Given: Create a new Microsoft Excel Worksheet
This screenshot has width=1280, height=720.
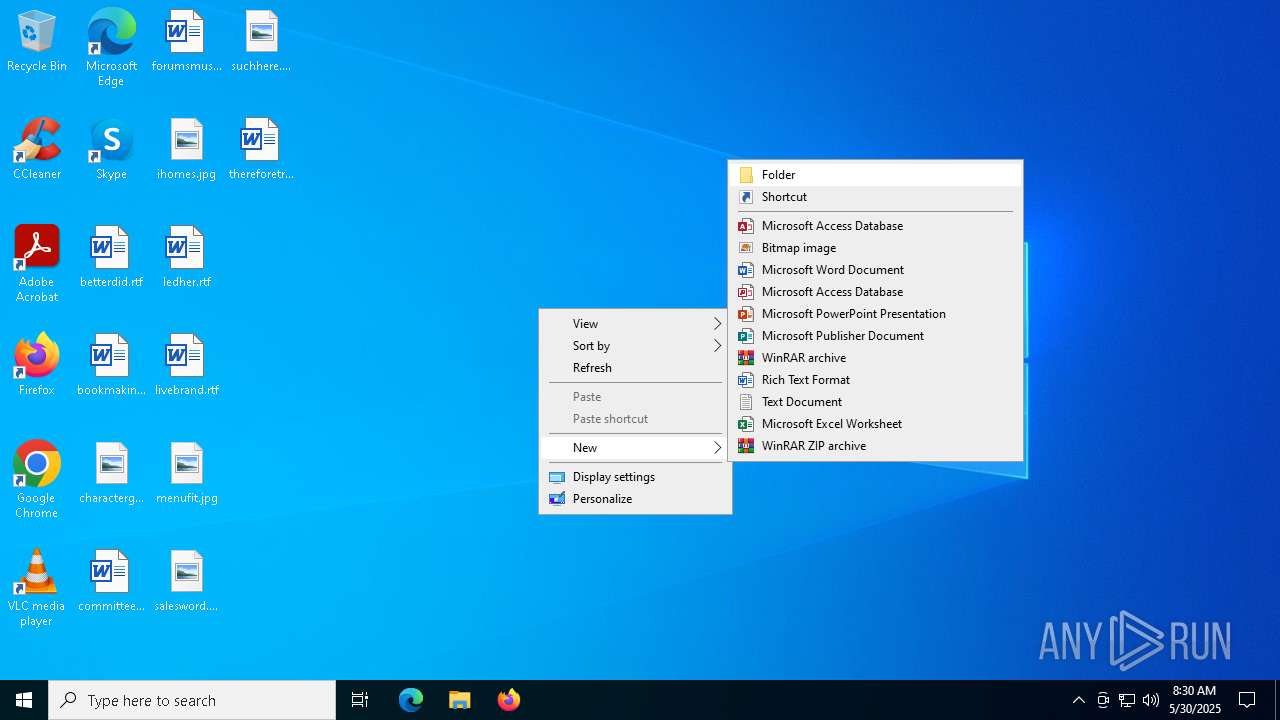Looking at the screenshot, I should pyautogui.click(x=875, y=424).
